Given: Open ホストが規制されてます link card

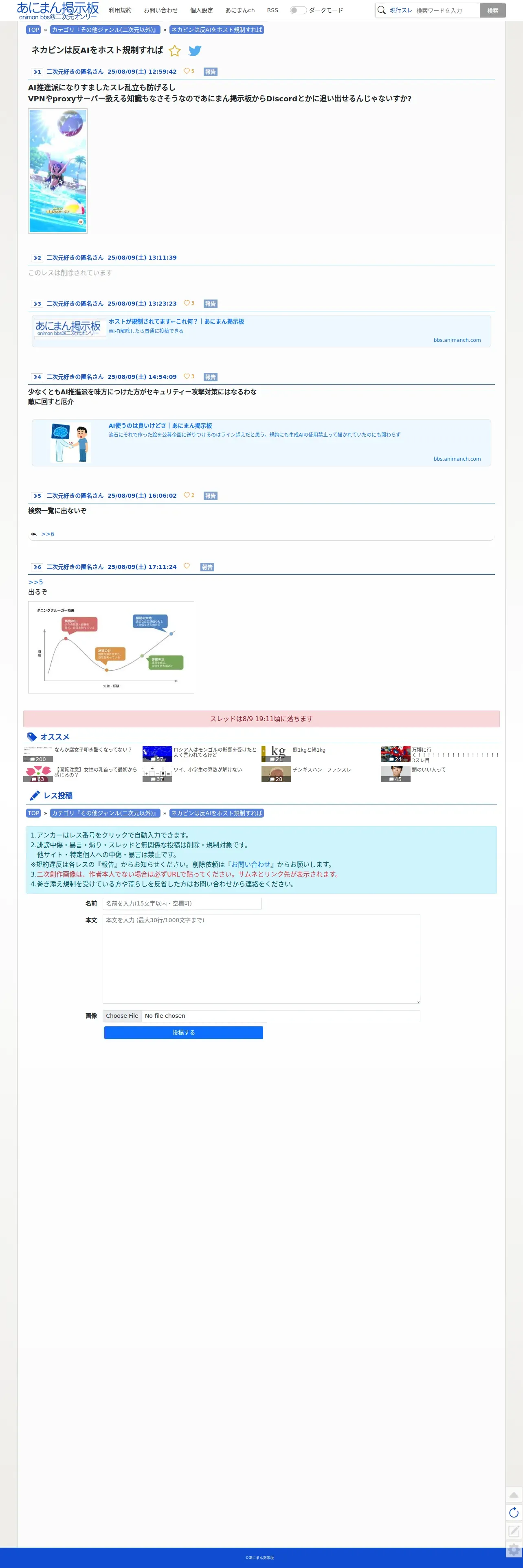Looking at the screenshot, I should click(x=261, y=330).
